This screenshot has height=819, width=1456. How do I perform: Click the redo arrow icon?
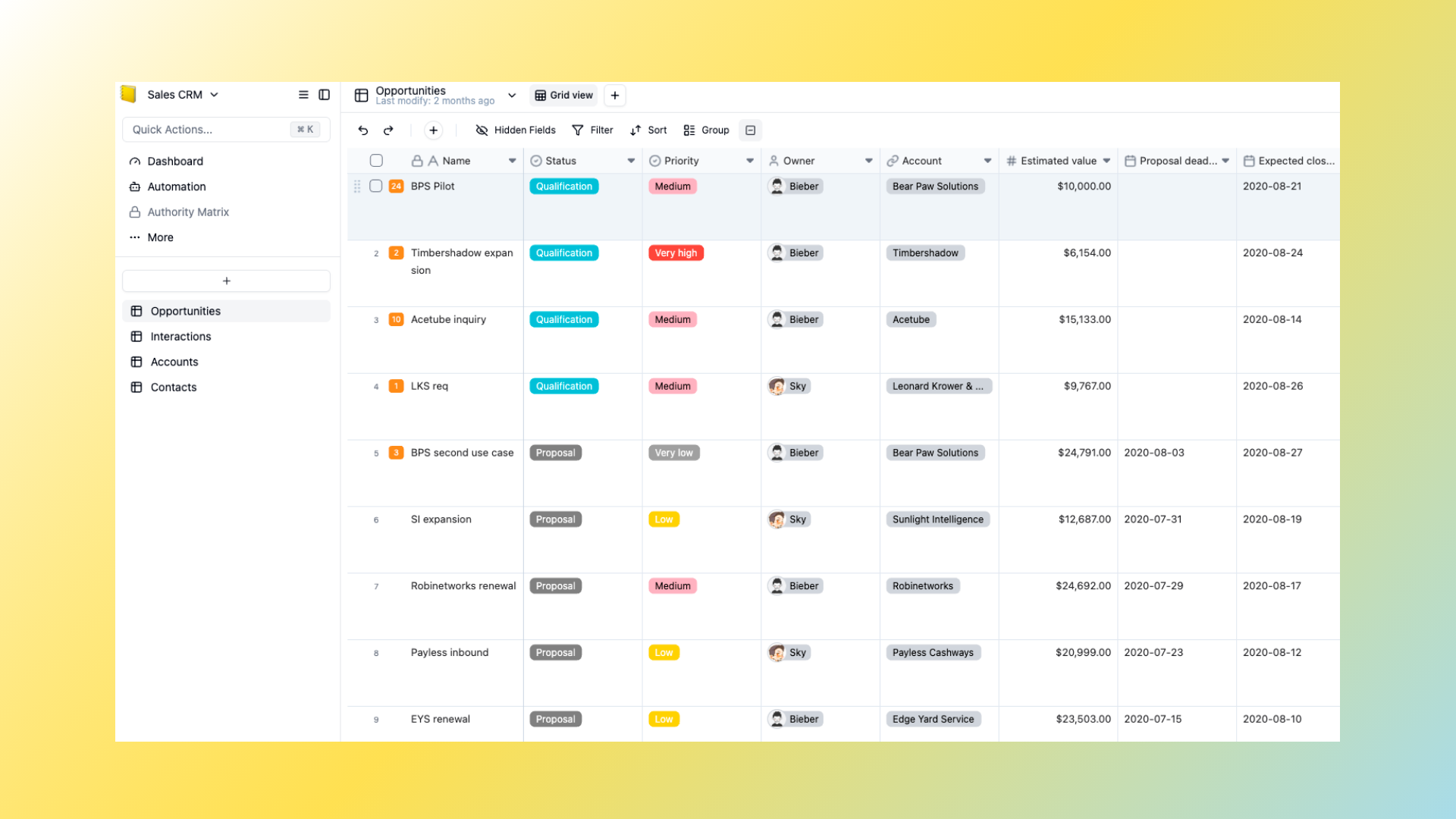click(388, 130)
